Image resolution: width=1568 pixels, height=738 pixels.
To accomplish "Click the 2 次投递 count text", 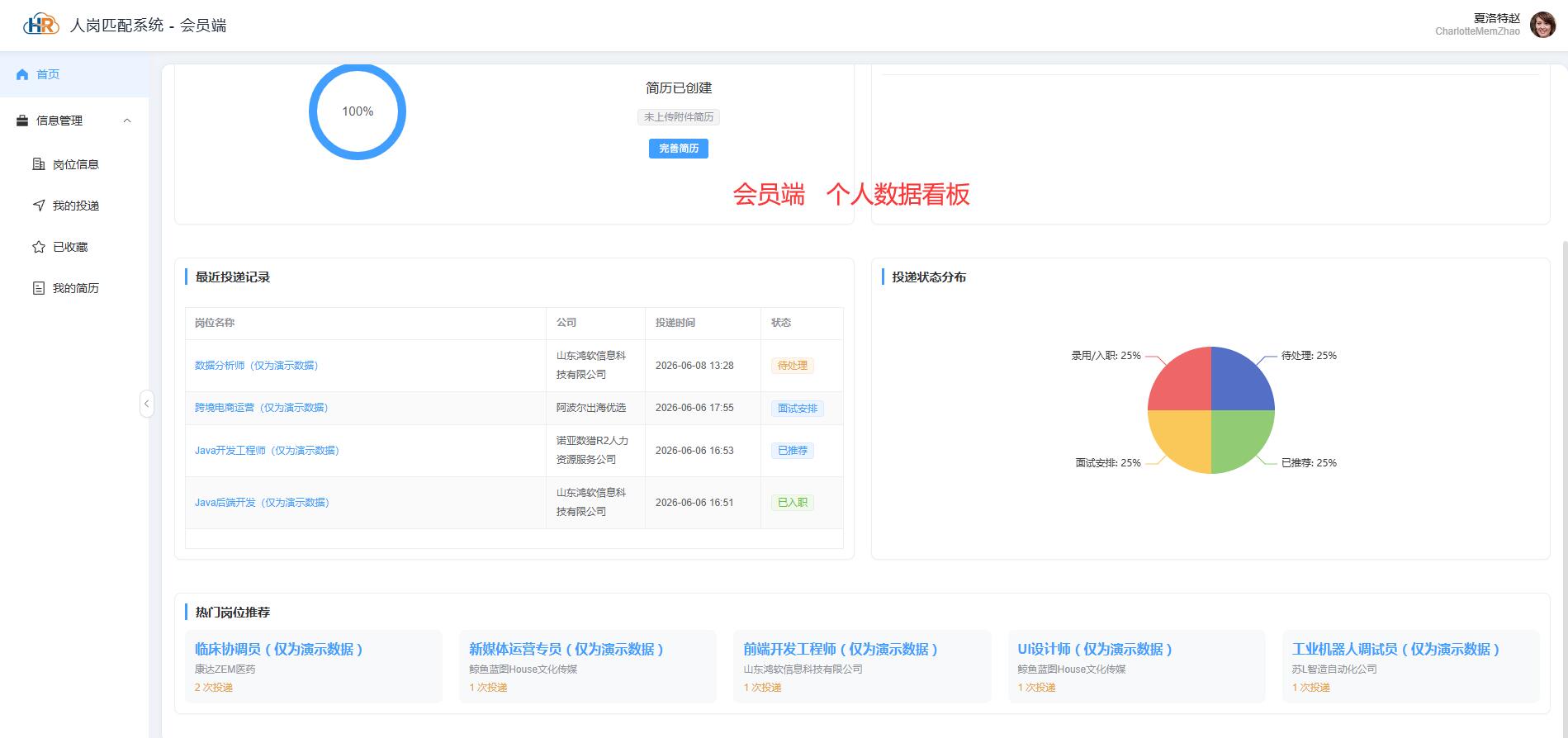I will [214, 688].
